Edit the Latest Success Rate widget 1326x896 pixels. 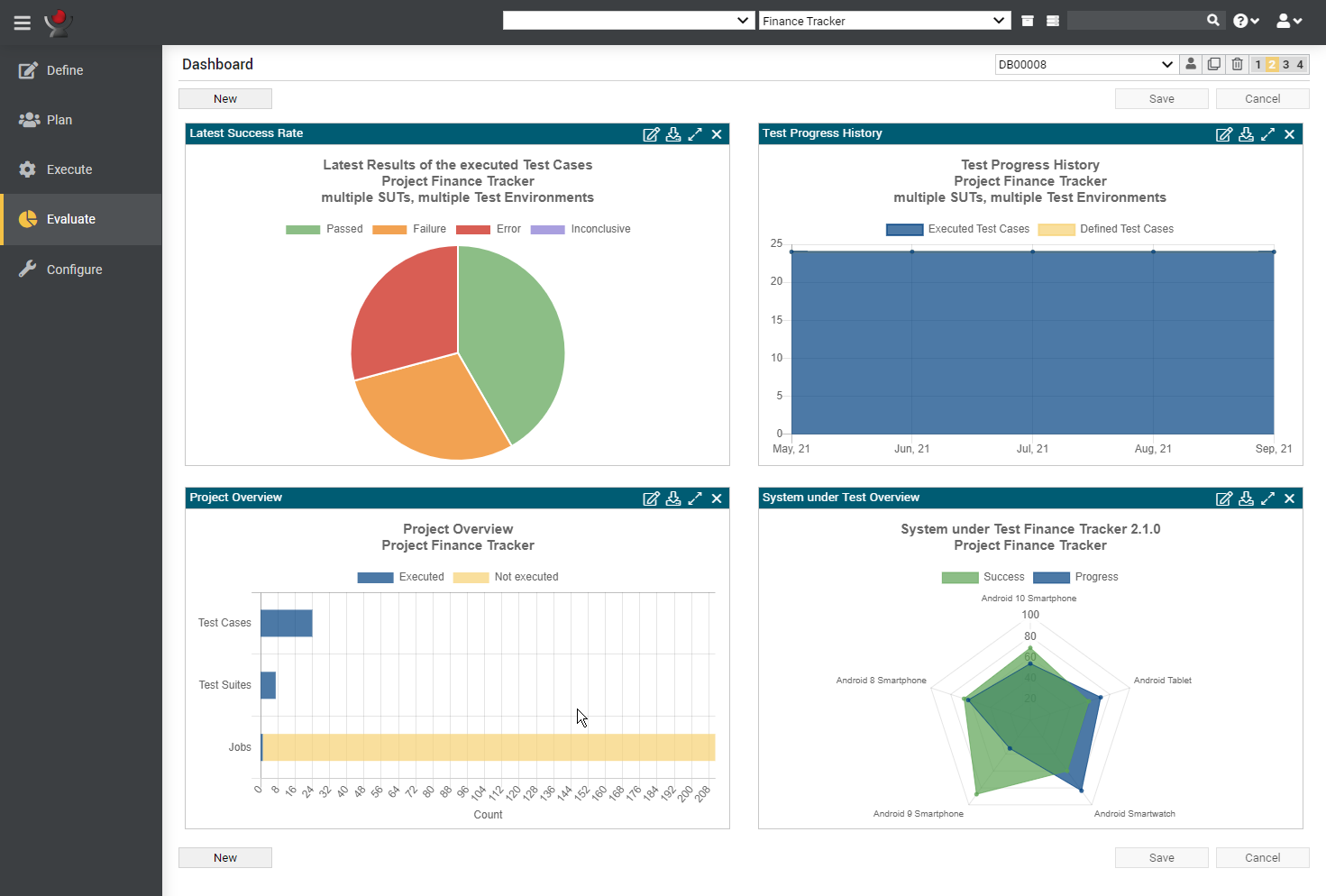651,134
